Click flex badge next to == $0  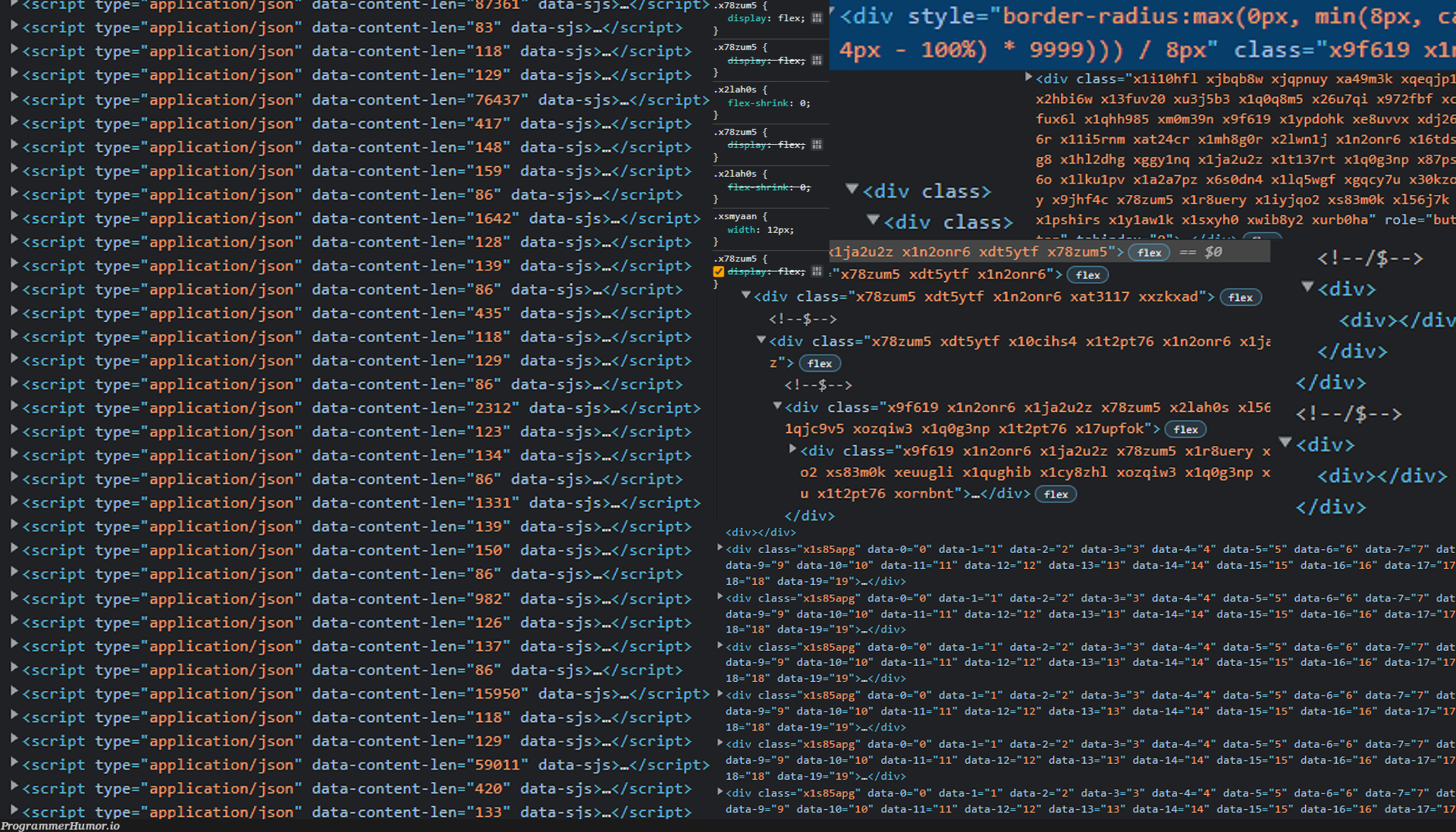click(1149, 253)
